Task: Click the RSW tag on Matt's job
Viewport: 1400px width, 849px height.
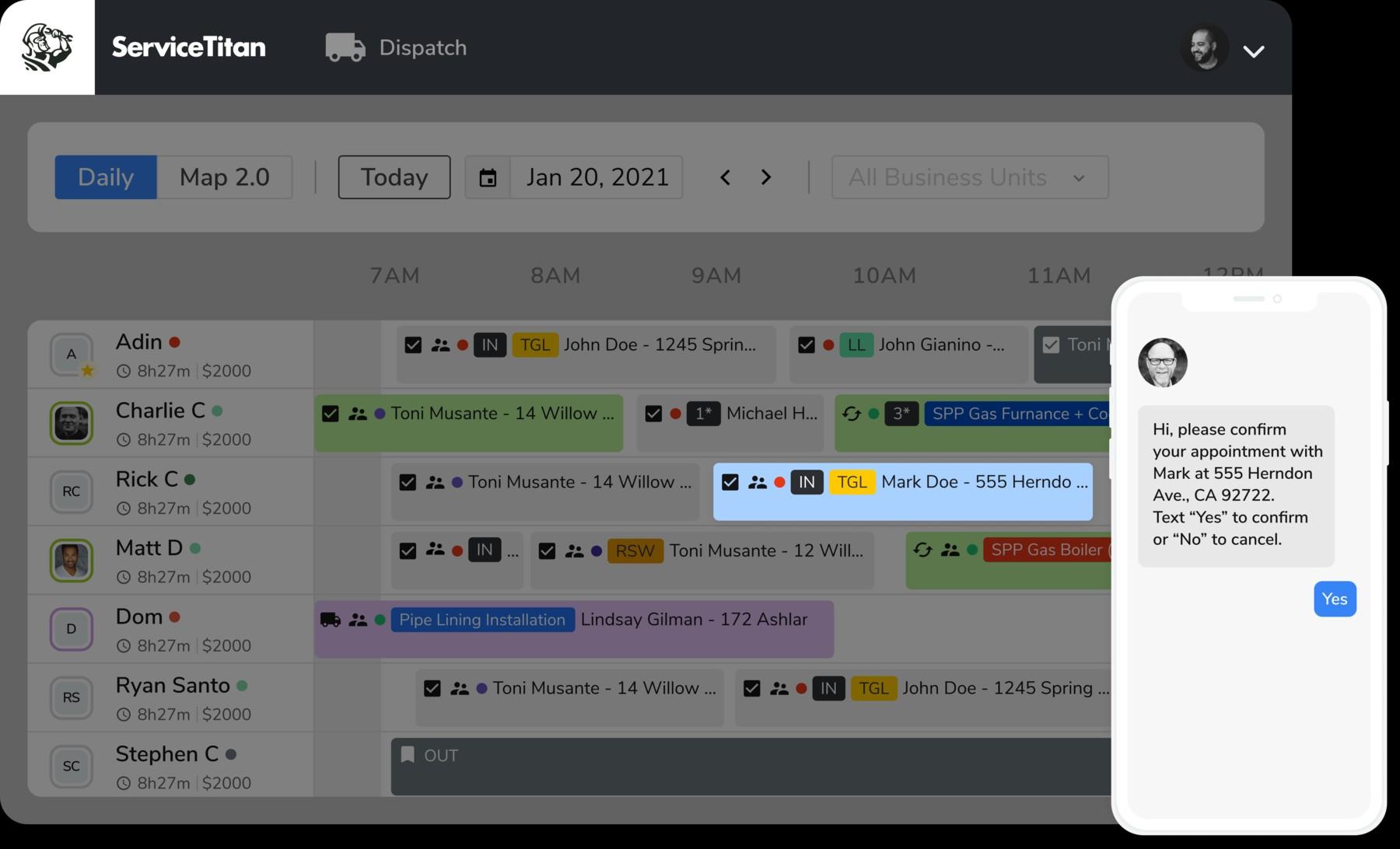Action: point(635,551)
